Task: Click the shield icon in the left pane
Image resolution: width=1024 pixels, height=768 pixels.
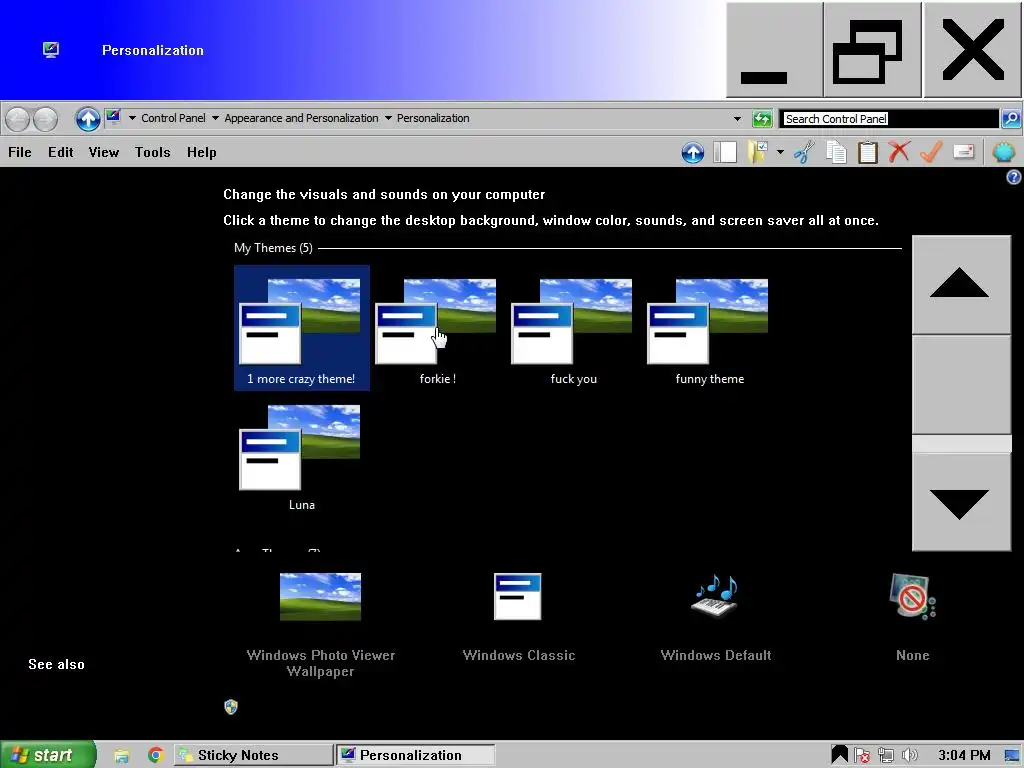Action: 231,707
